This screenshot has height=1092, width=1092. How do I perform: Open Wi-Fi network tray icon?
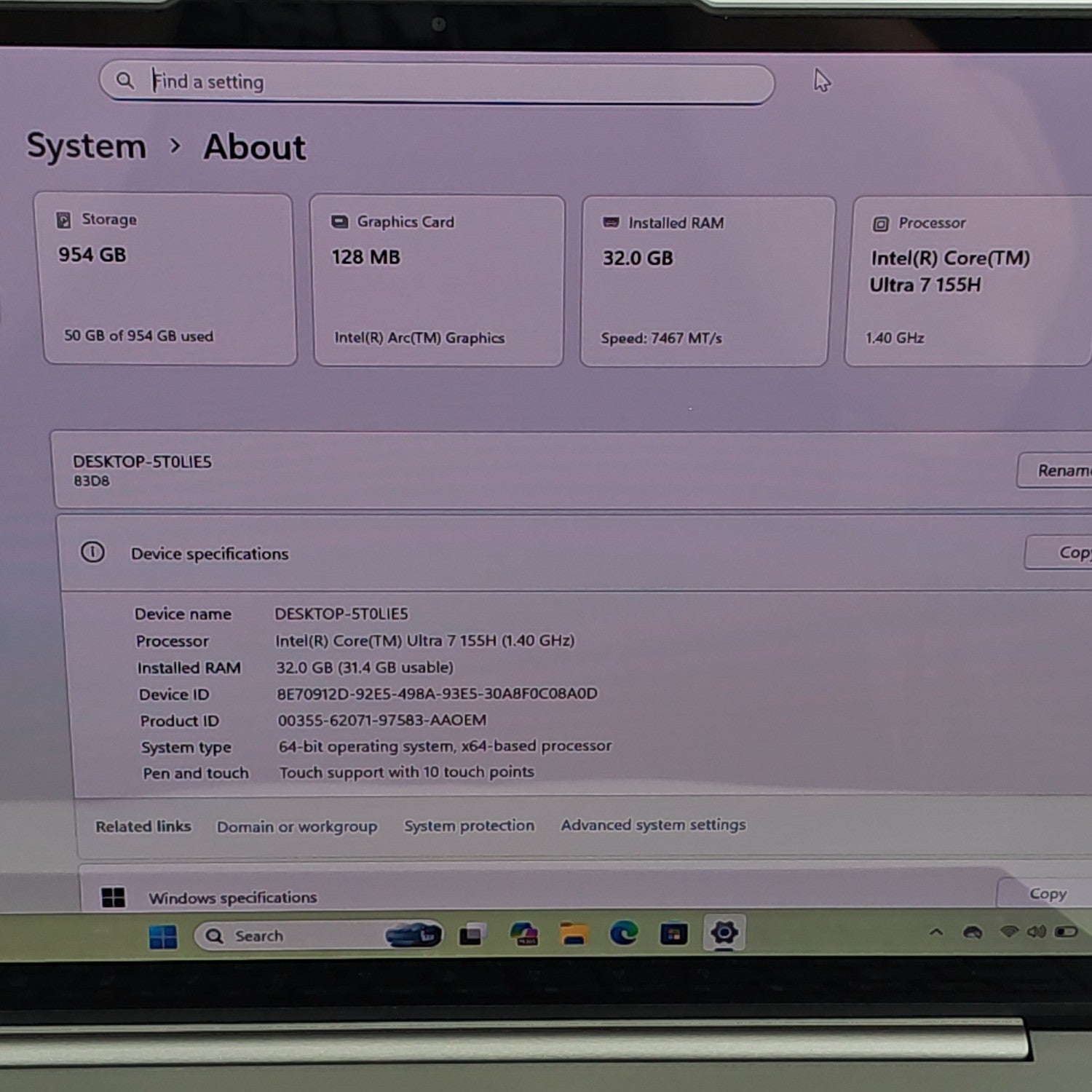coord(1009,931)
